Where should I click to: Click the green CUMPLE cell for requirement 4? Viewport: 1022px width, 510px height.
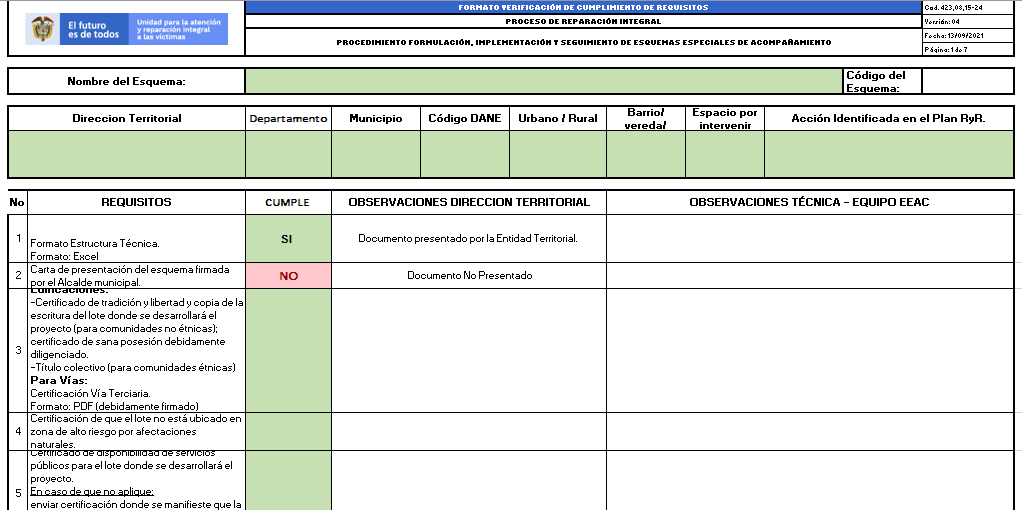288,430
